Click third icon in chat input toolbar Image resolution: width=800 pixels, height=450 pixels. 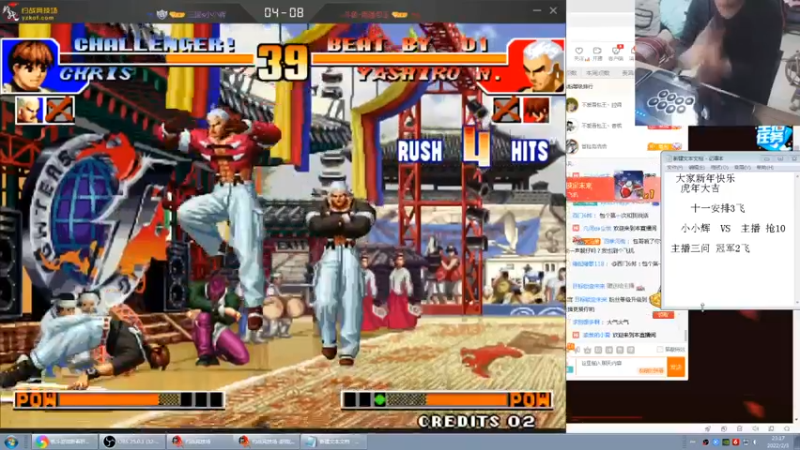pos(598,350)
